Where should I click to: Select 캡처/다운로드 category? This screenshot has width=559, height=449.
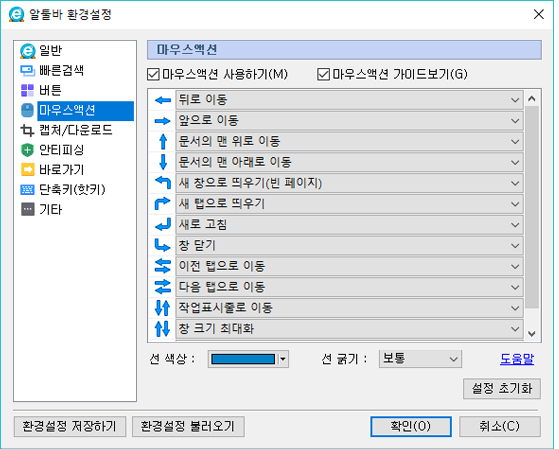[76, 131]
